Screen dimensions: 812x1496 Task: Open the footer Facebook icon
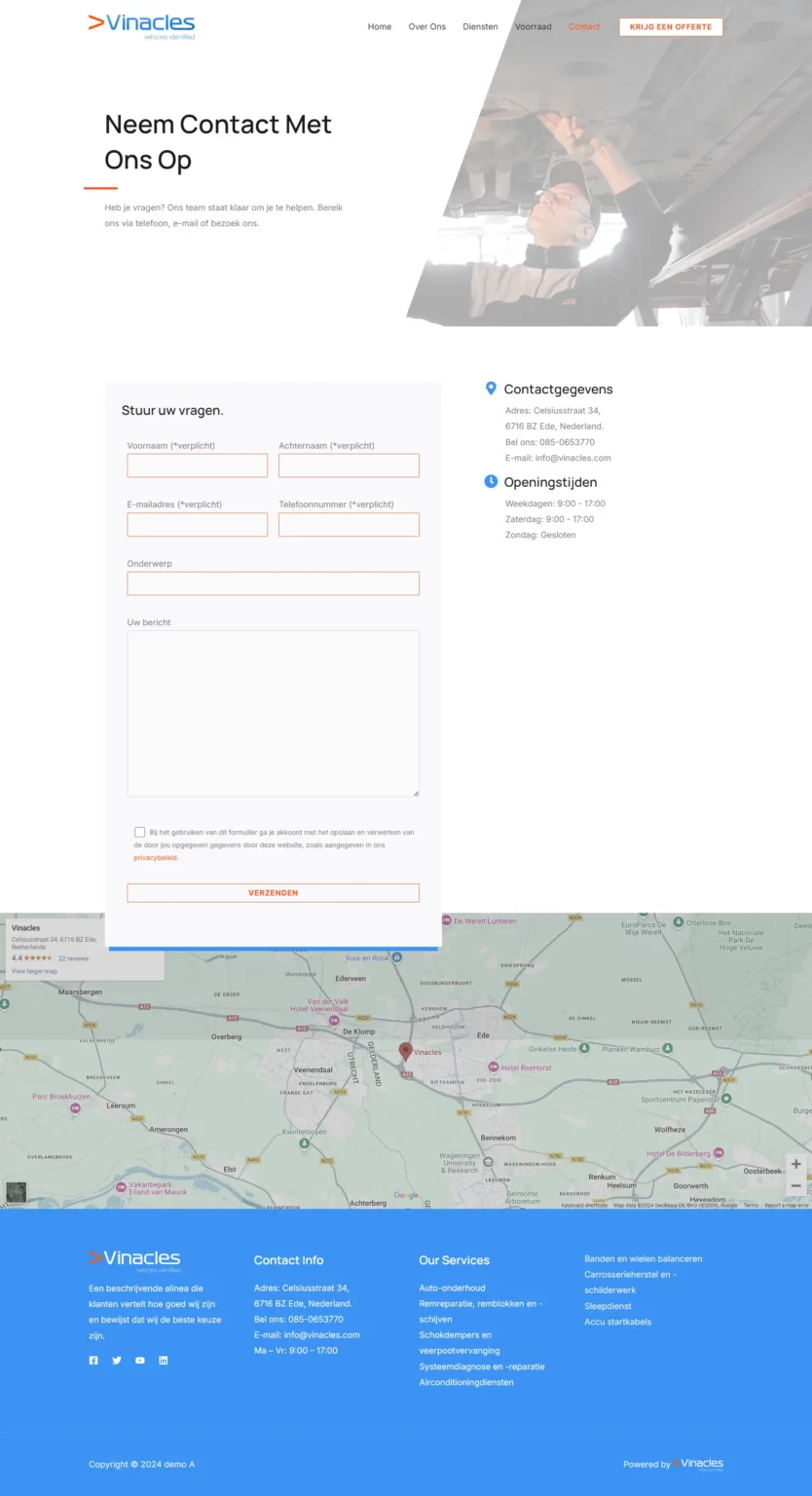tap(93, 1361)
